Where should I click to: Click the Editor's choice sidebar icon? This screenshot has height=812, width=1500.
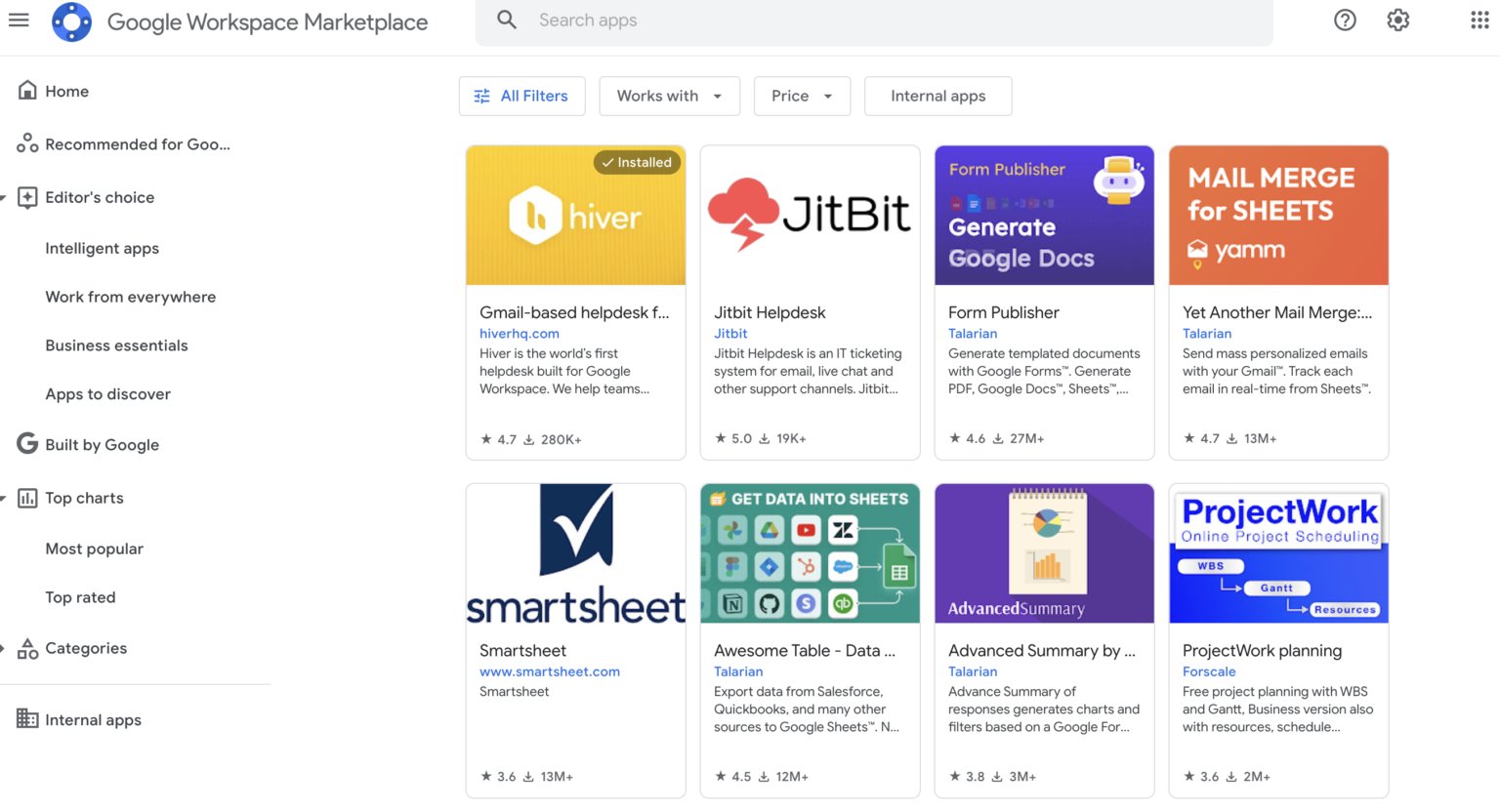[27, 196]
